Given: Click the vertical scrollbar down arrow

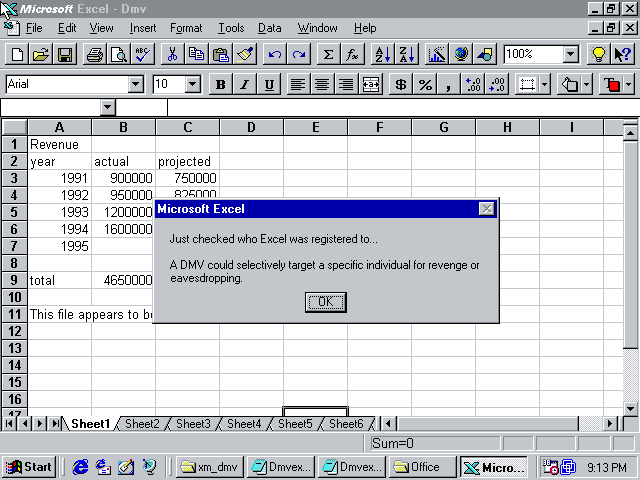Looking at the screenshot, I should (x=630, y=408).
